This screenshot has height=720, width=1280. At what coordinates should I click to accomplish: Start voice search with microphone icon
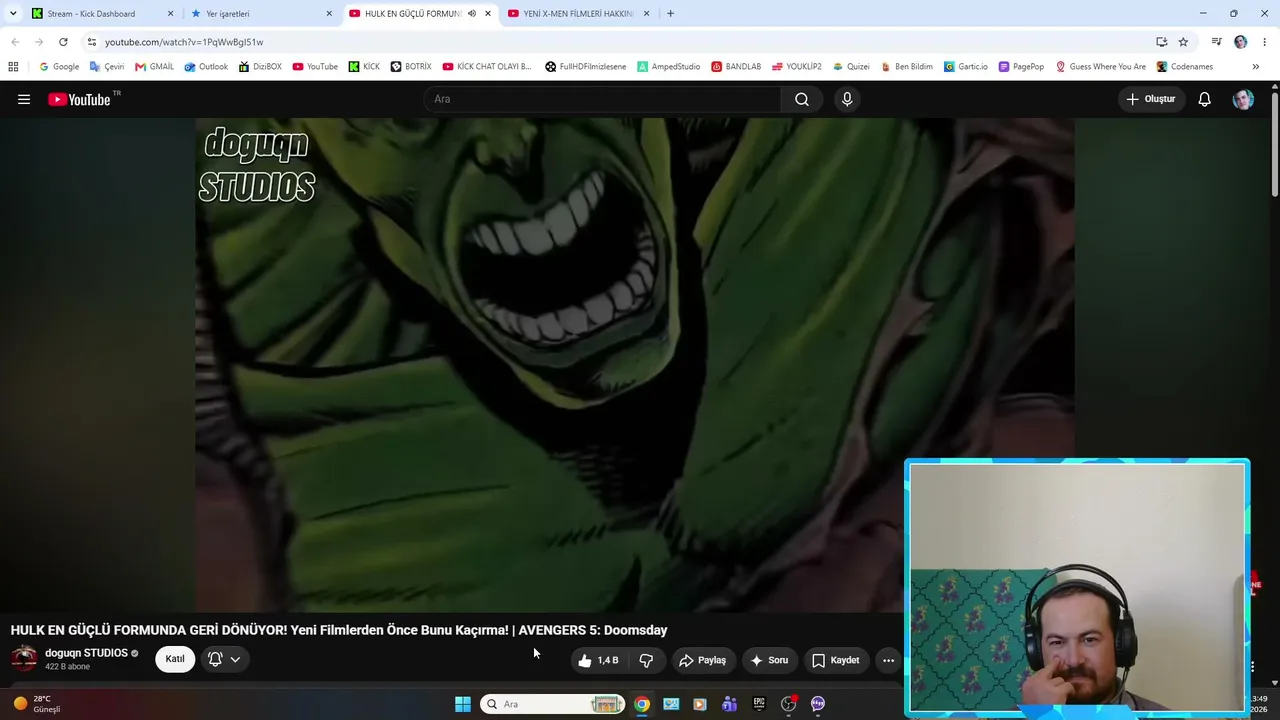tap(847, 99)
